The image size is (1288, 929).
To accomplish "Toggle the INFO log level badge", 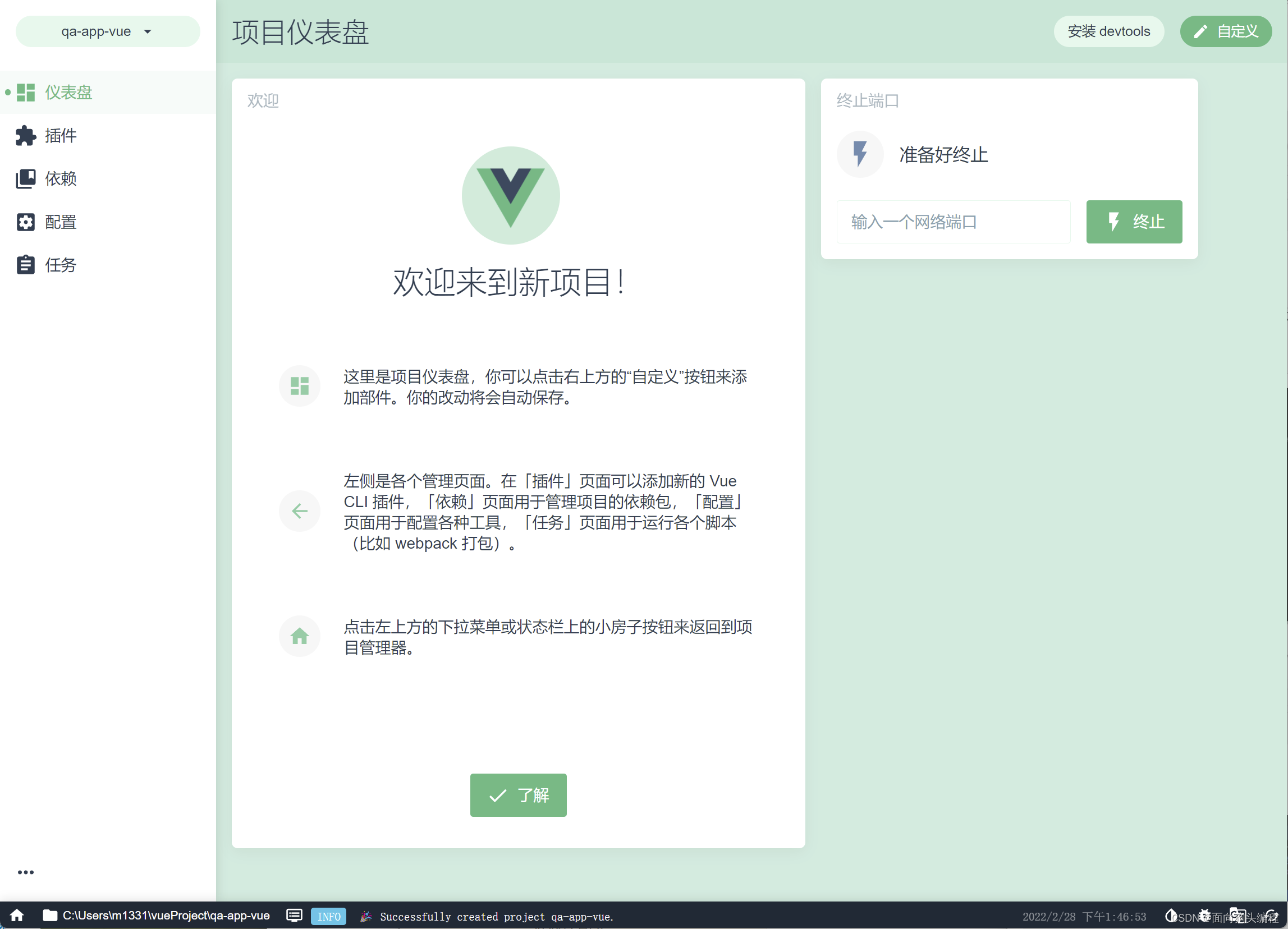I will click(328, 916).
